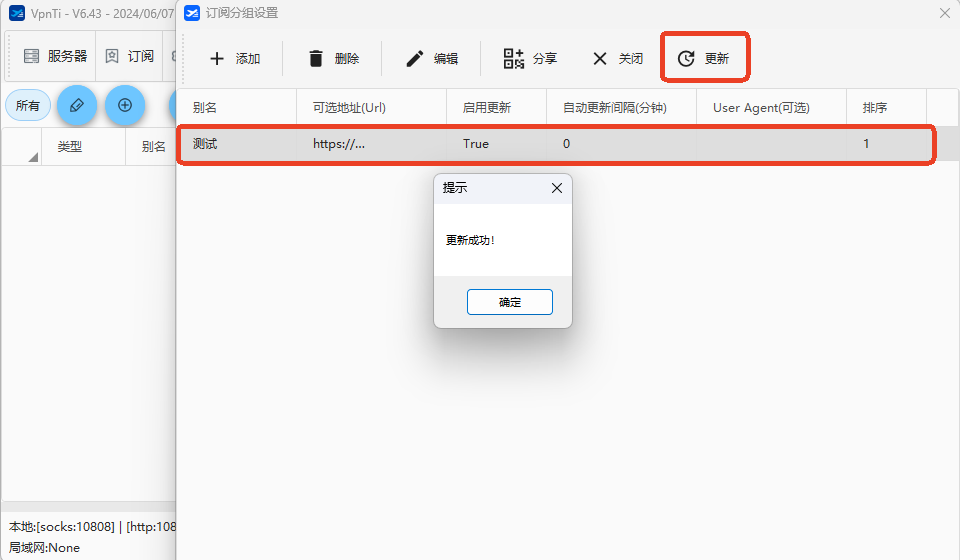Select the 1 cell in 排序 column
The width and height of the screenshot is (960, 560).
pyautogui.click(x=887, y=144)
